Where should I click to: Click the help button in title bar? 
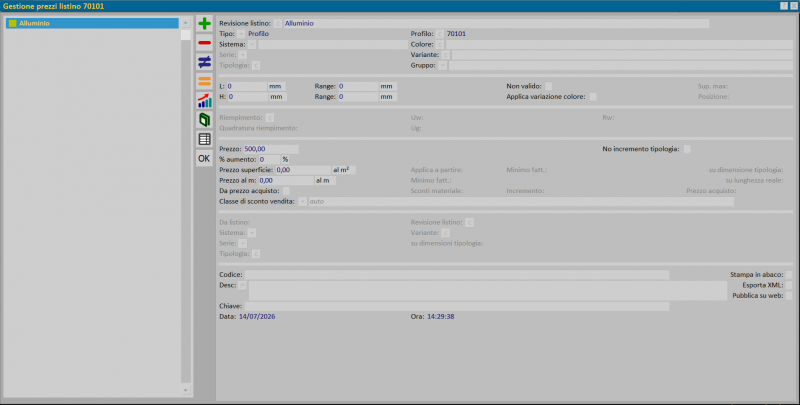coord(784,6)
